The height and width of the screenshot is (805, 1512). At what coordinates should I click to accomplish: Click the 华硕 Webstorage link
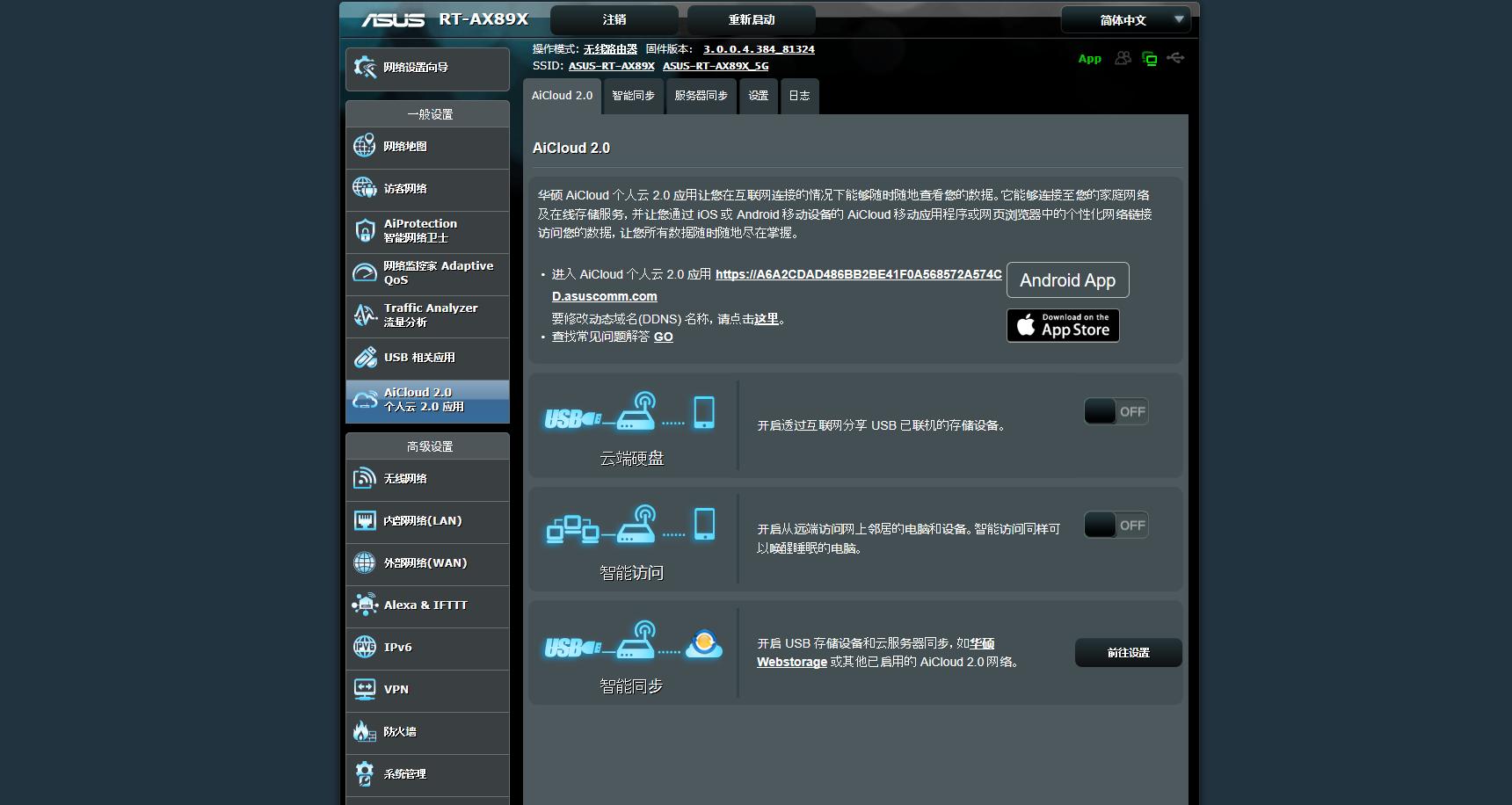pos(876,652)
